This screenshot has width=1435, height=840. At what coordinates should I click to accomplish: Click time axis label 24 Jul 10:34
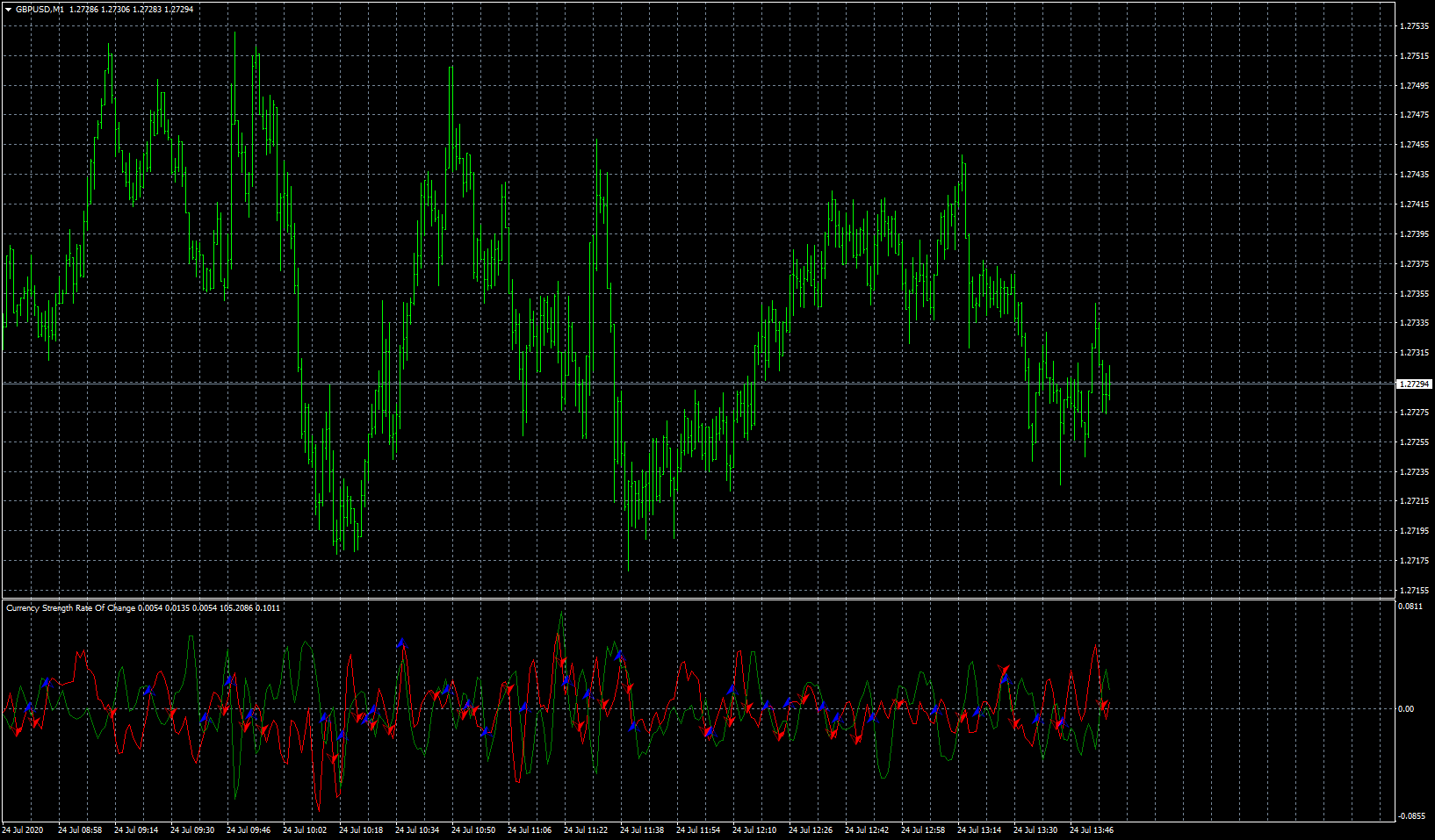click(x=417, y=830)
